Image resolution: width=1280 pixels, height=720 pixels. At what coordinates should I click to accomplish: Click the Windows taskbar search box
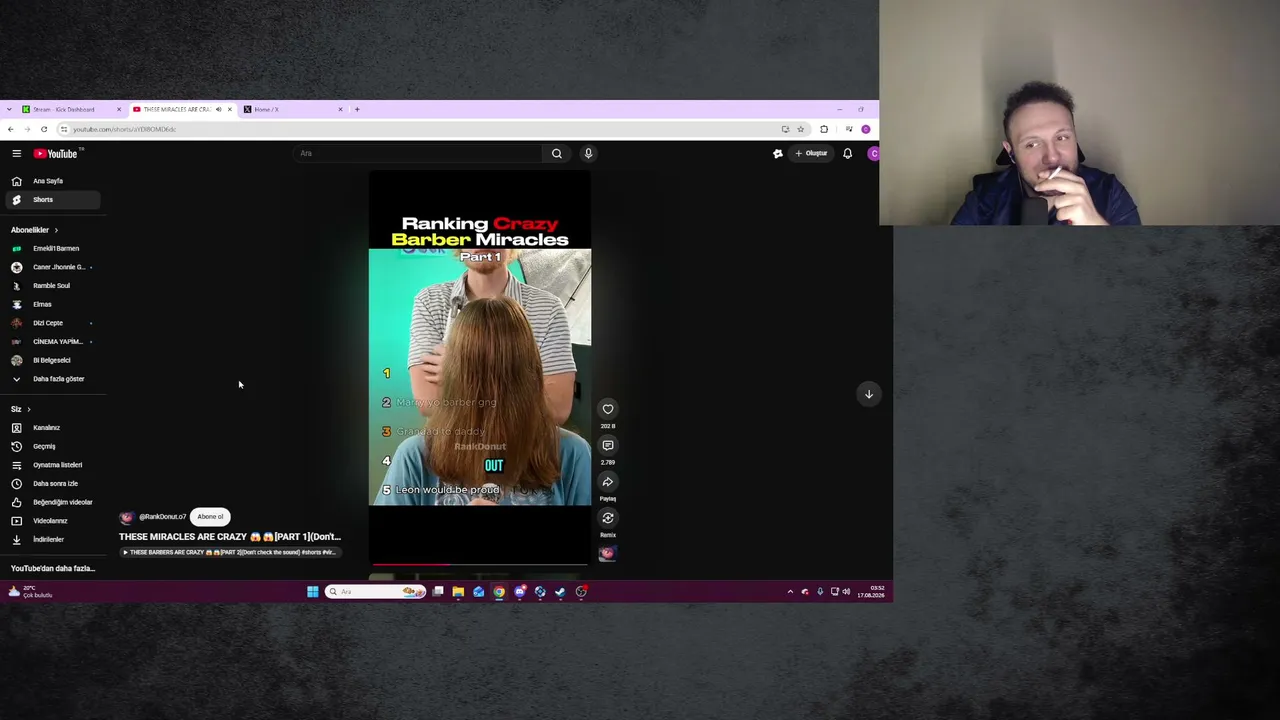point(375,592)
